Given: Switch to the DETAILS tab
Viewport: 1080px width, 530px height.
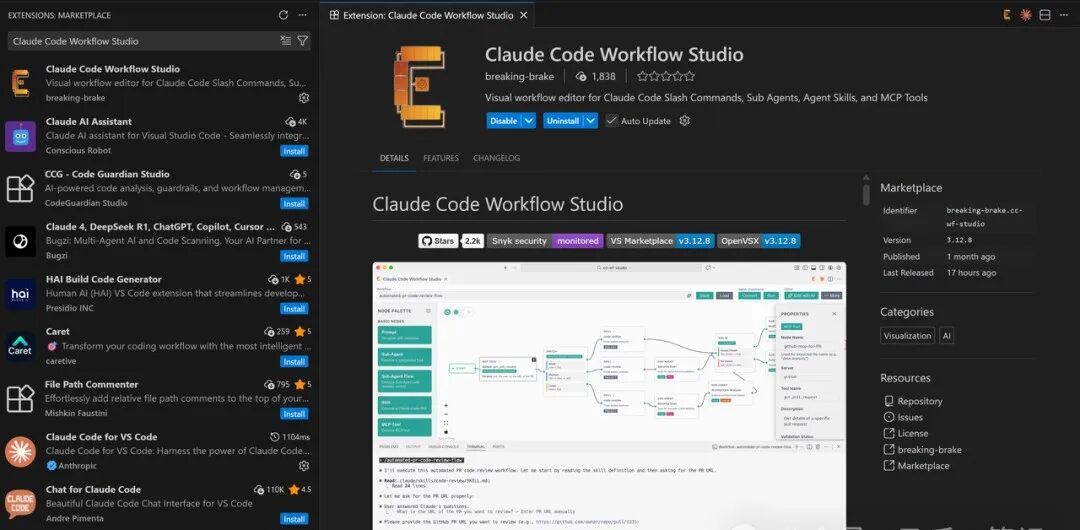Looking at the screenshot, I should point(394,159).
